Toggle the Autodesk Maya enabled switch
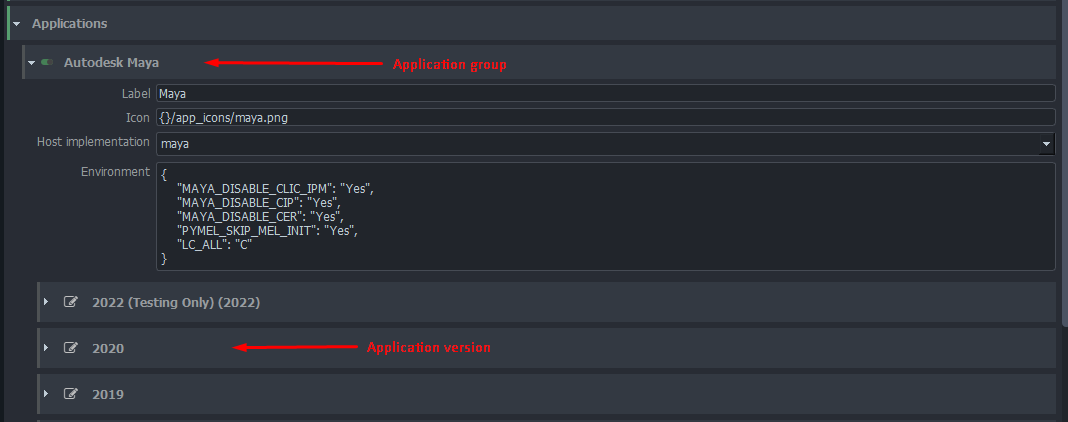The height and width of the screenshot is (422, 1068). pyautogui.click(x=48, y=63)
